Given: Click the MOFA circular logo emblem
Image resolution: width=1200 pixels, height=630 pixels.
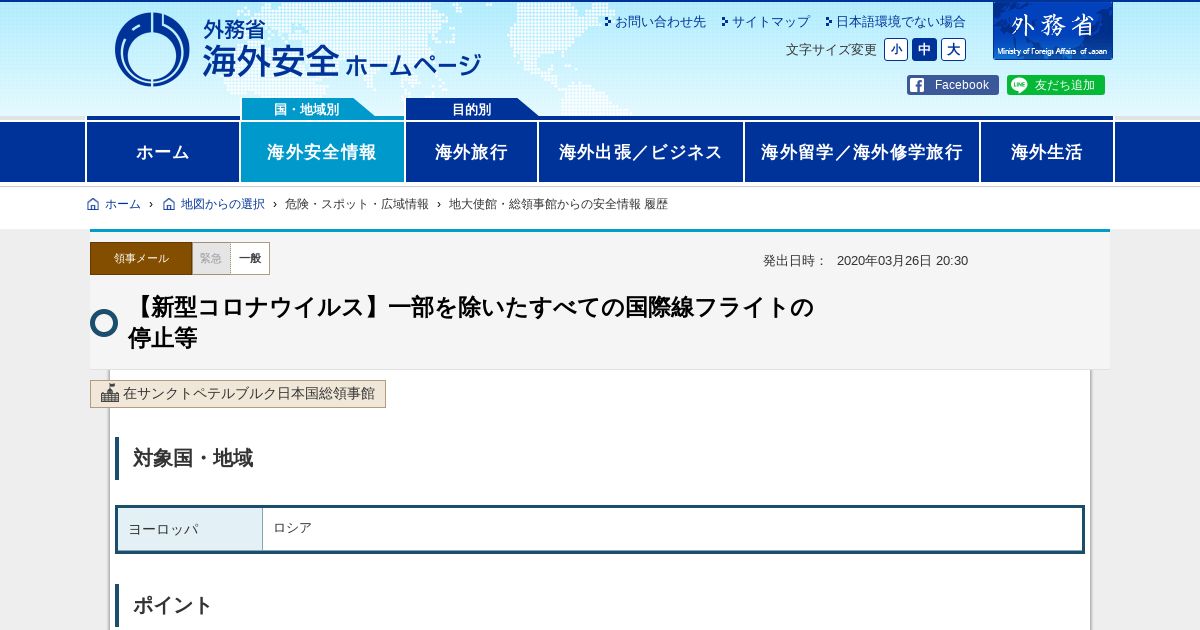Looking at the screenshot, I should pos(152,49).
